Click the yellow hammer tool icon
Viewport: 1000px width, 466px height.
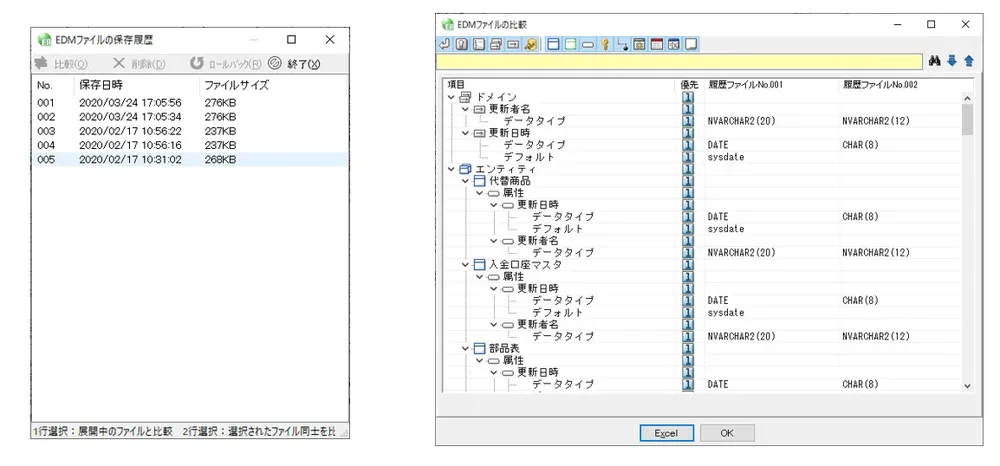click(x=530, y=44)
